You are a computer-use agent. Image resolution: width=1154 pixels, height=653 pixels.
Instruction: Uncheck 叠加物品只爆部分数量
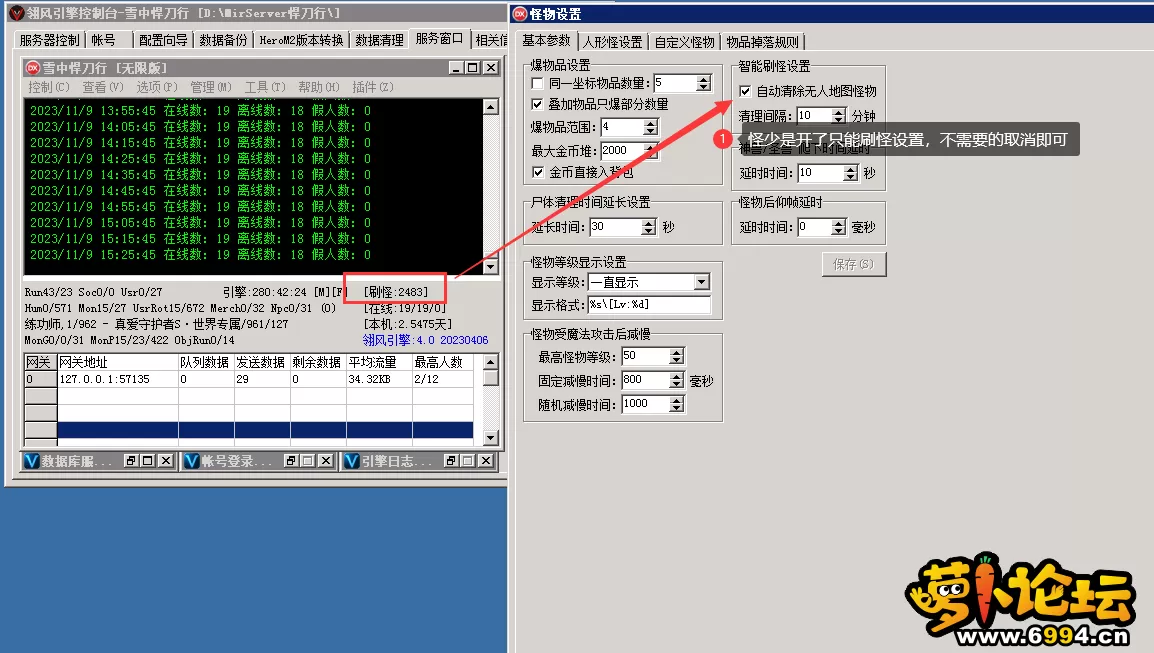coord(537,105)
